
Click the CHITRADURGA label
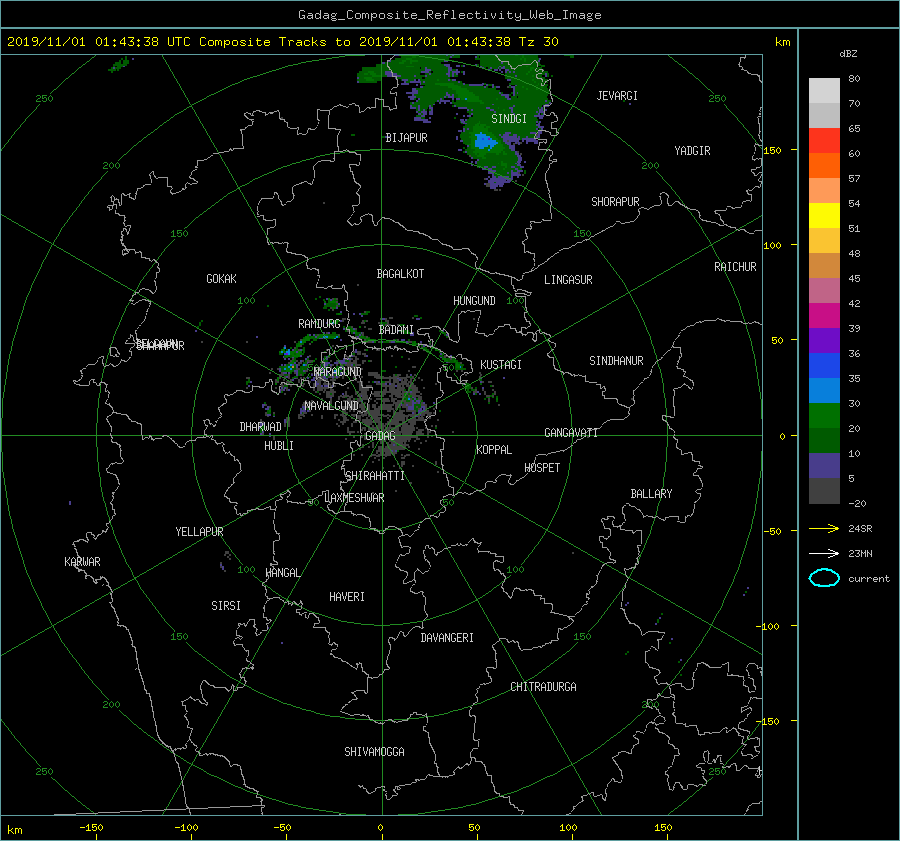544,687
